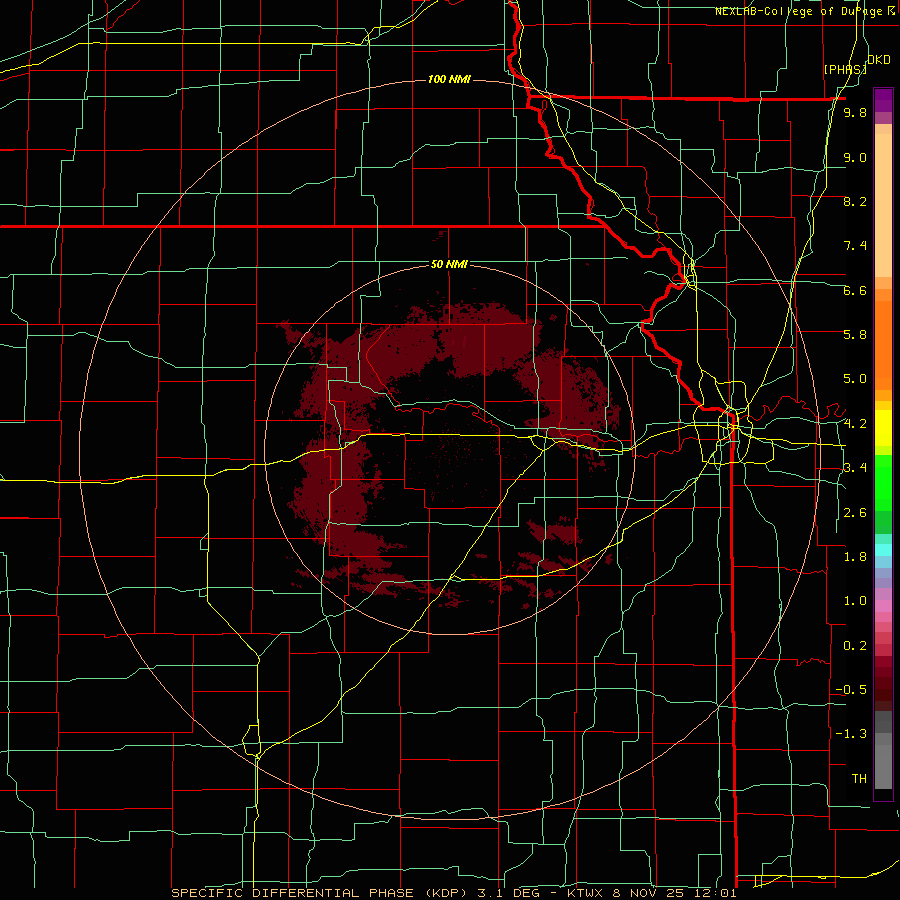This screenshot has height=900, width=900.
Task: Click the 7.4 value on the scale
Action: (x=855, y=246)
